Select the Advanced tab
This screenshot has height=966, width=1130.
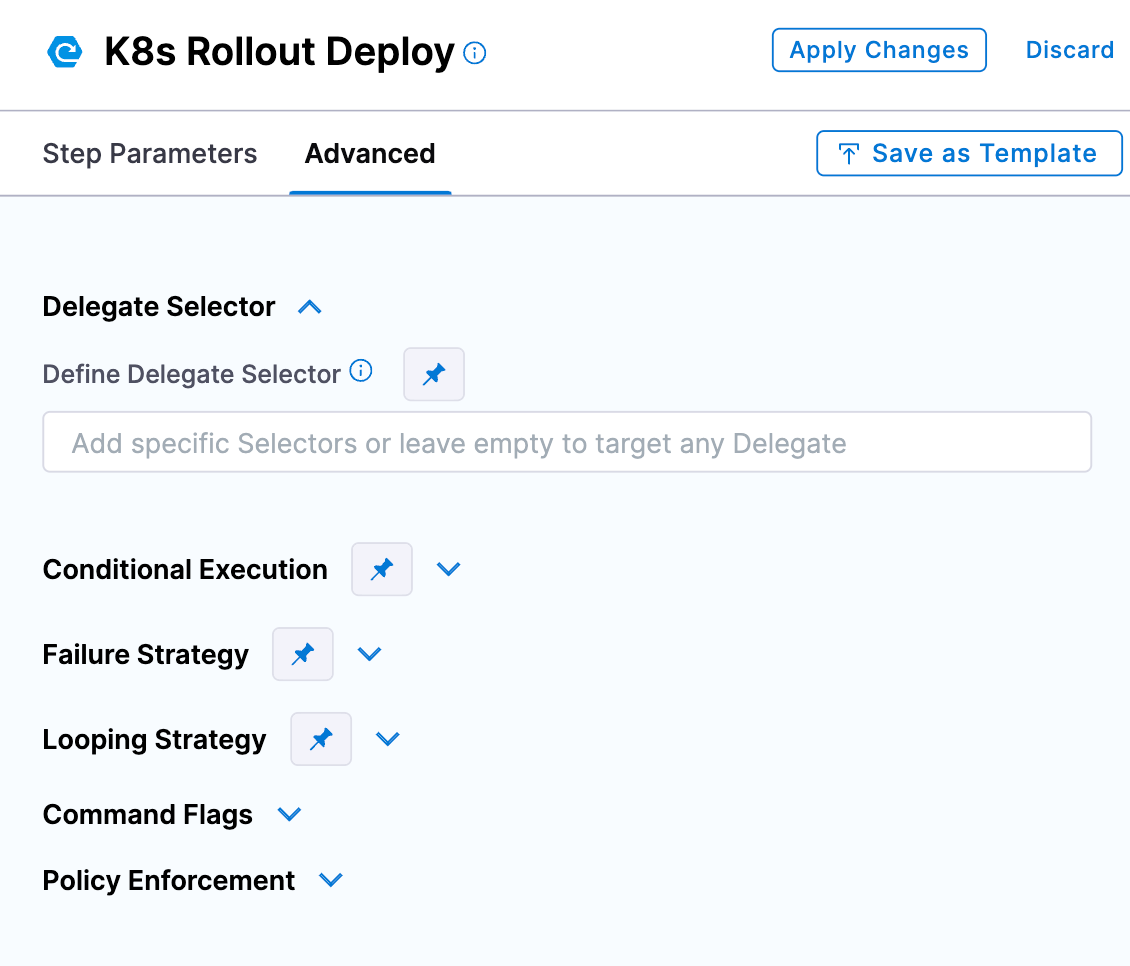(370, 154)
